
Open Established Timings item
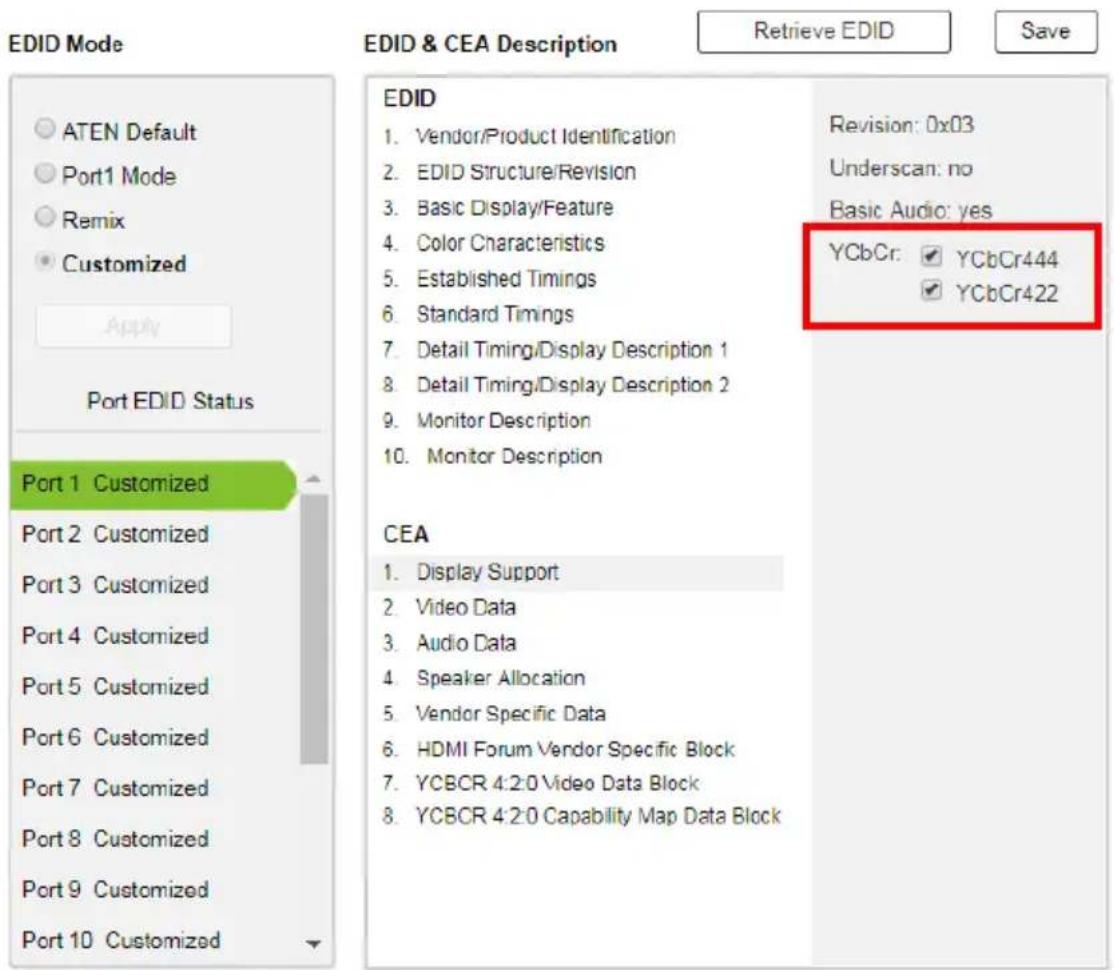pyautogui.click(x=490, y=279)
